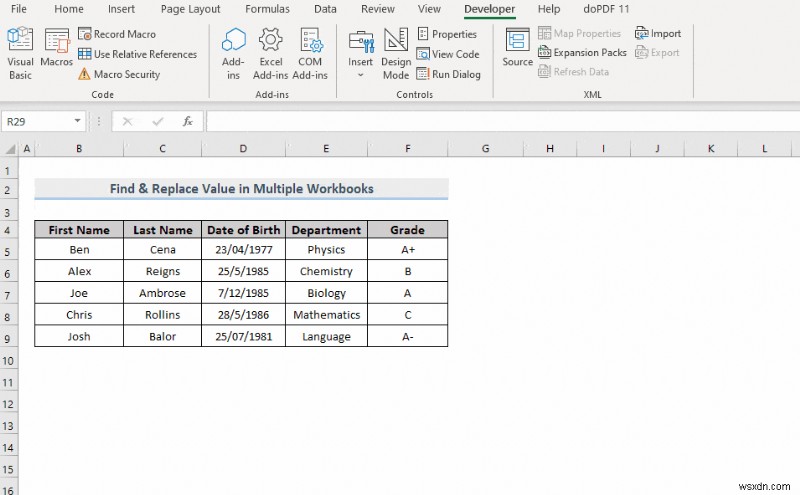The height and width of the screenshot is (495, 800).
Task: Click the Select All corner triangle
Action: [x=10, y=149]
